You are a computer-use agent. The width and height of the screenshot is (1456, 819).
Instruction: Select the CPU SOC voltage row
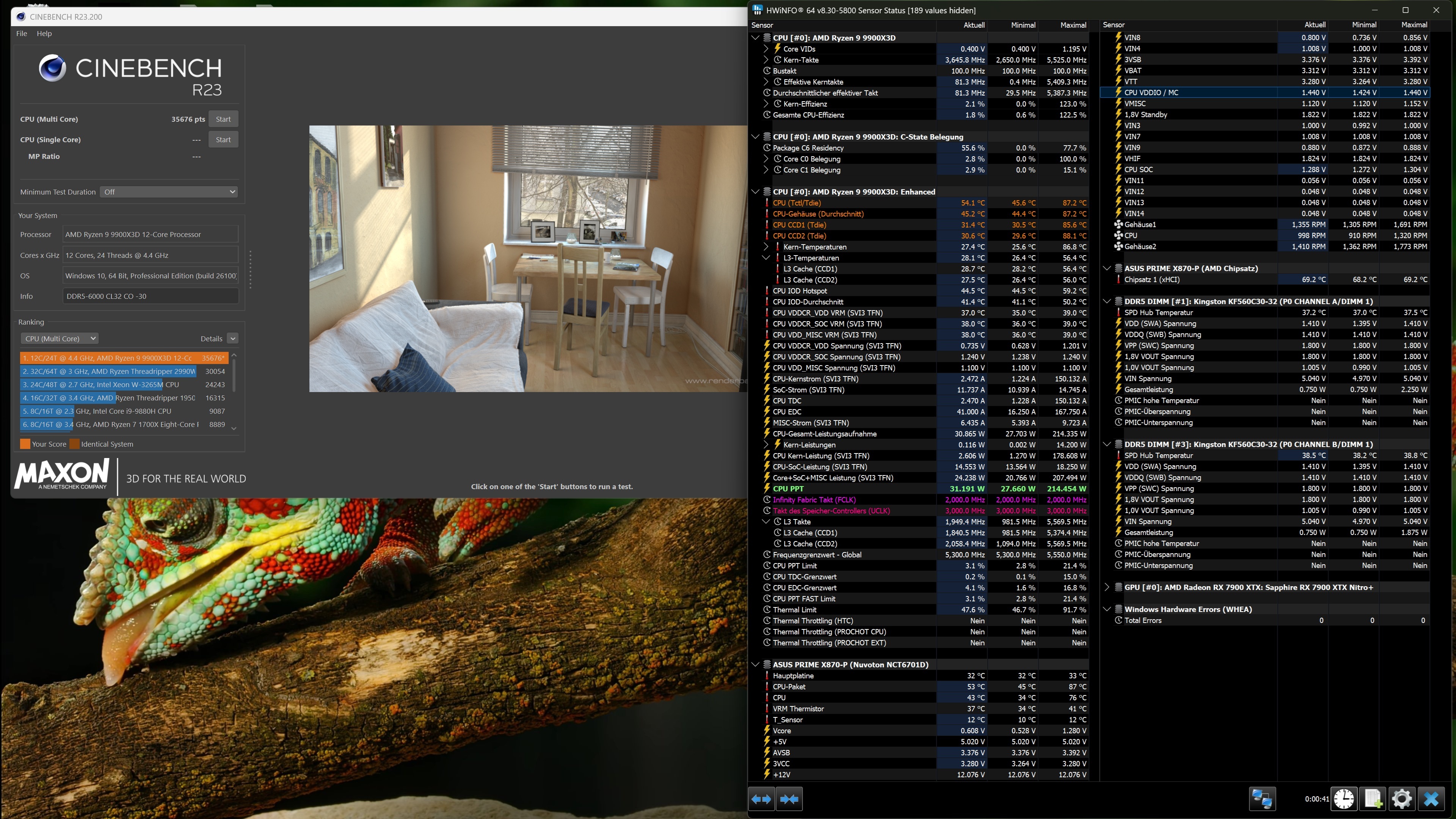click(1271, 169)
